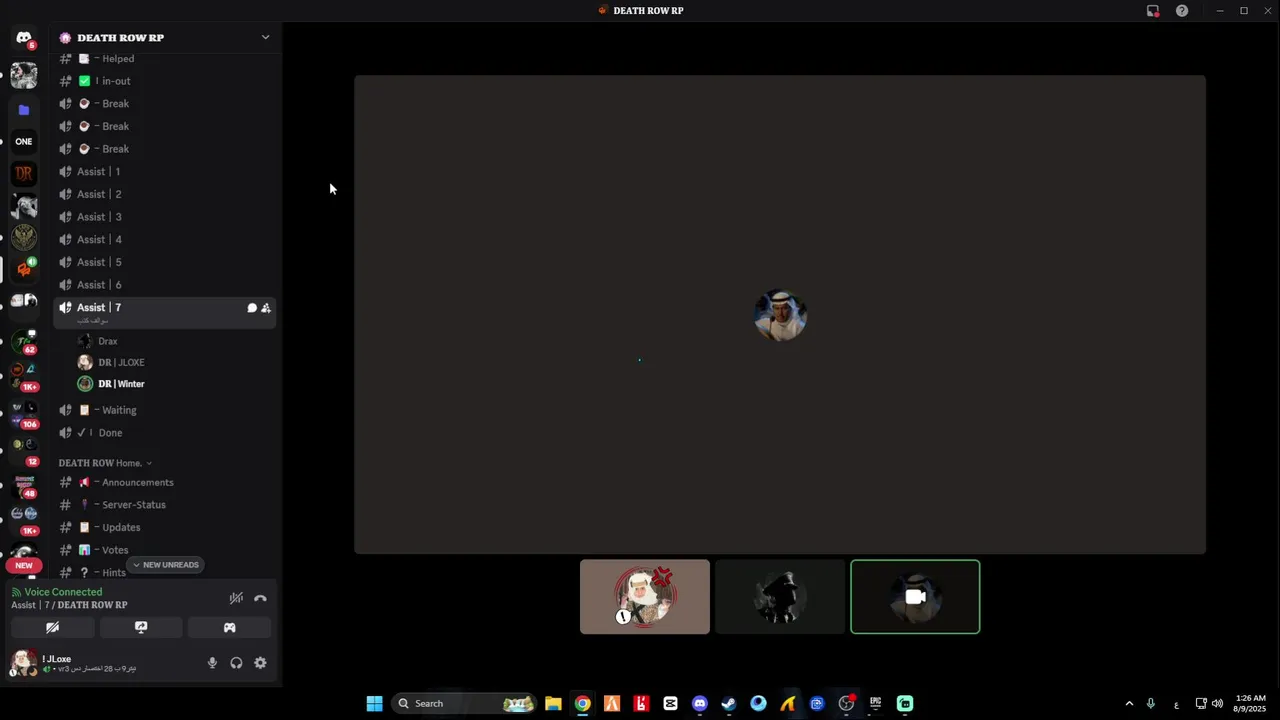Open File Explorer on taskbar
The image size is (1280, 720).
[x=553, y=703]
